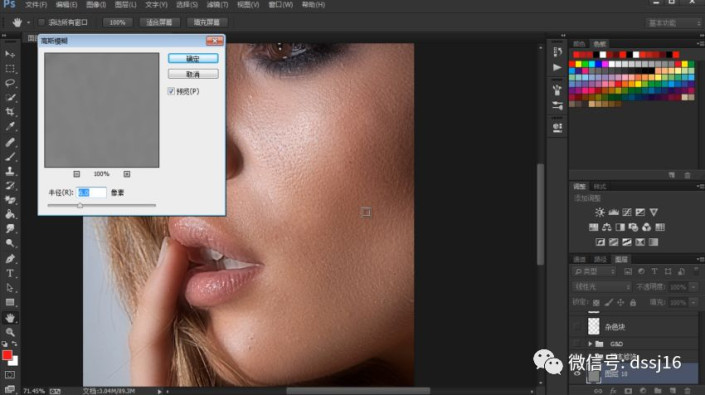Image resolution: width=705 pixels, height=395 pixels.
Task: Click the Gaussian Blur radius slider handle
Action: tap(80, 205)
